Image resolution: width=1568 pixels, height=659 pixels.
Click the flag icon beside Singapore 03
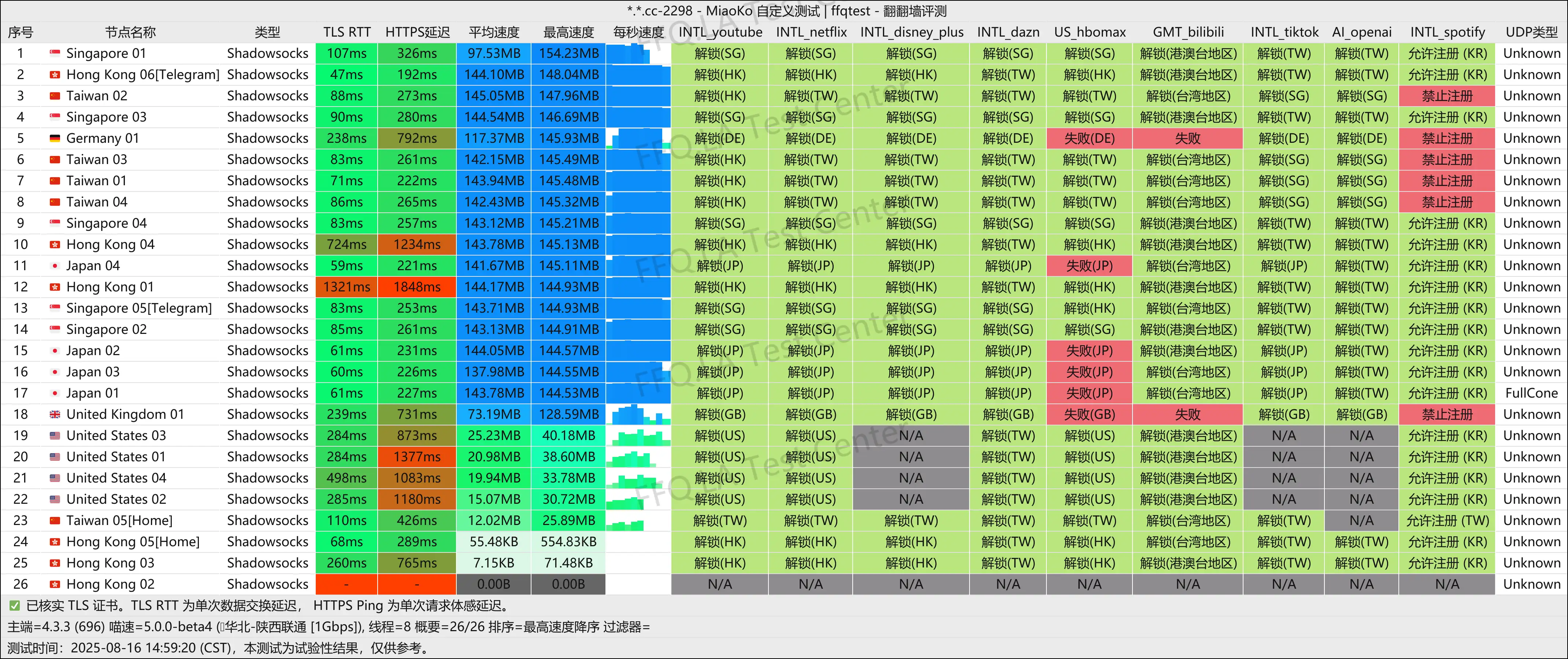pos(55,118)
